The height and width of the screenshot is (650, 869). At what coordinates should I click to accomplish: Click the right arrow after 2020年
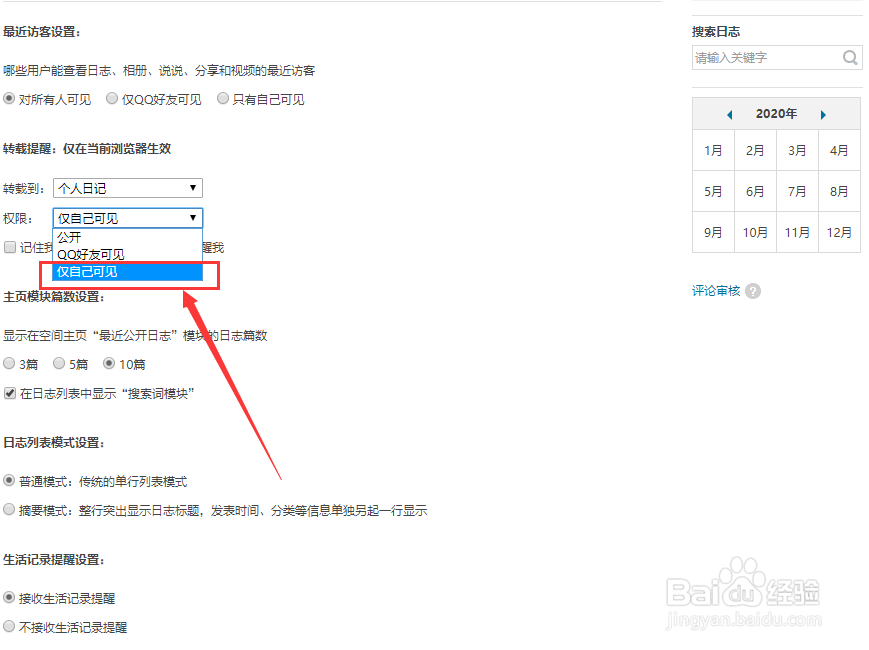tap(823, 114)
